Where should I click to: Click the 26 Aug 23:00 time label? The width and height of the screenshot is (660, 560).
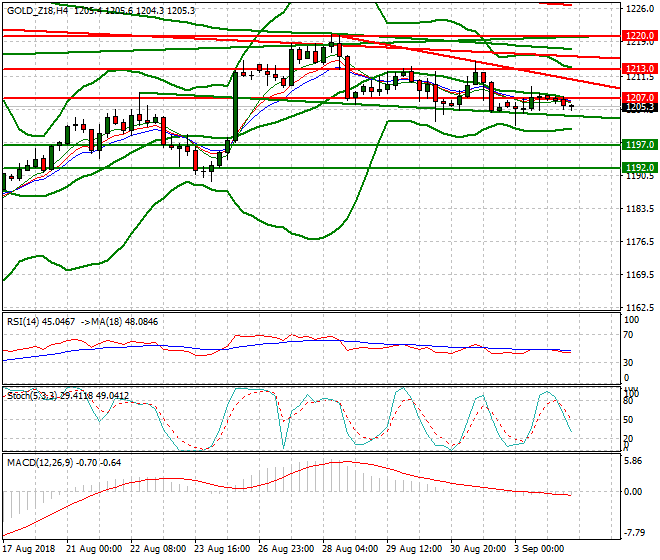(286, 549)
